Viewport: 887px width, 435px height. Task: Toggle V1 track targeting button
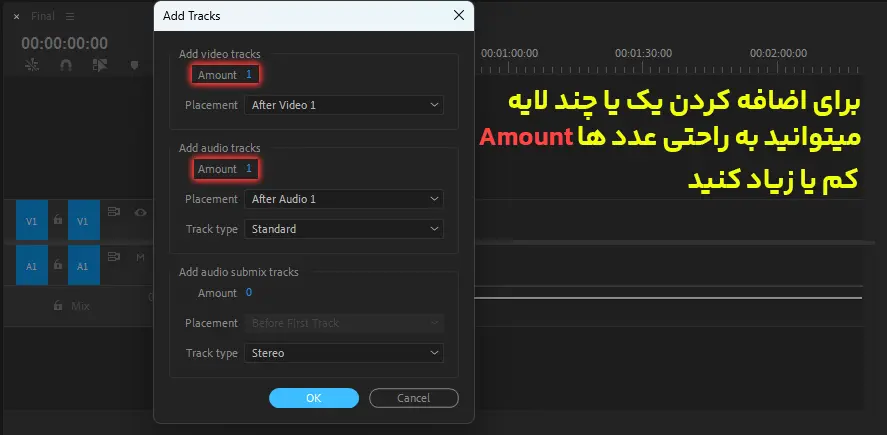(x=84, y=220)
